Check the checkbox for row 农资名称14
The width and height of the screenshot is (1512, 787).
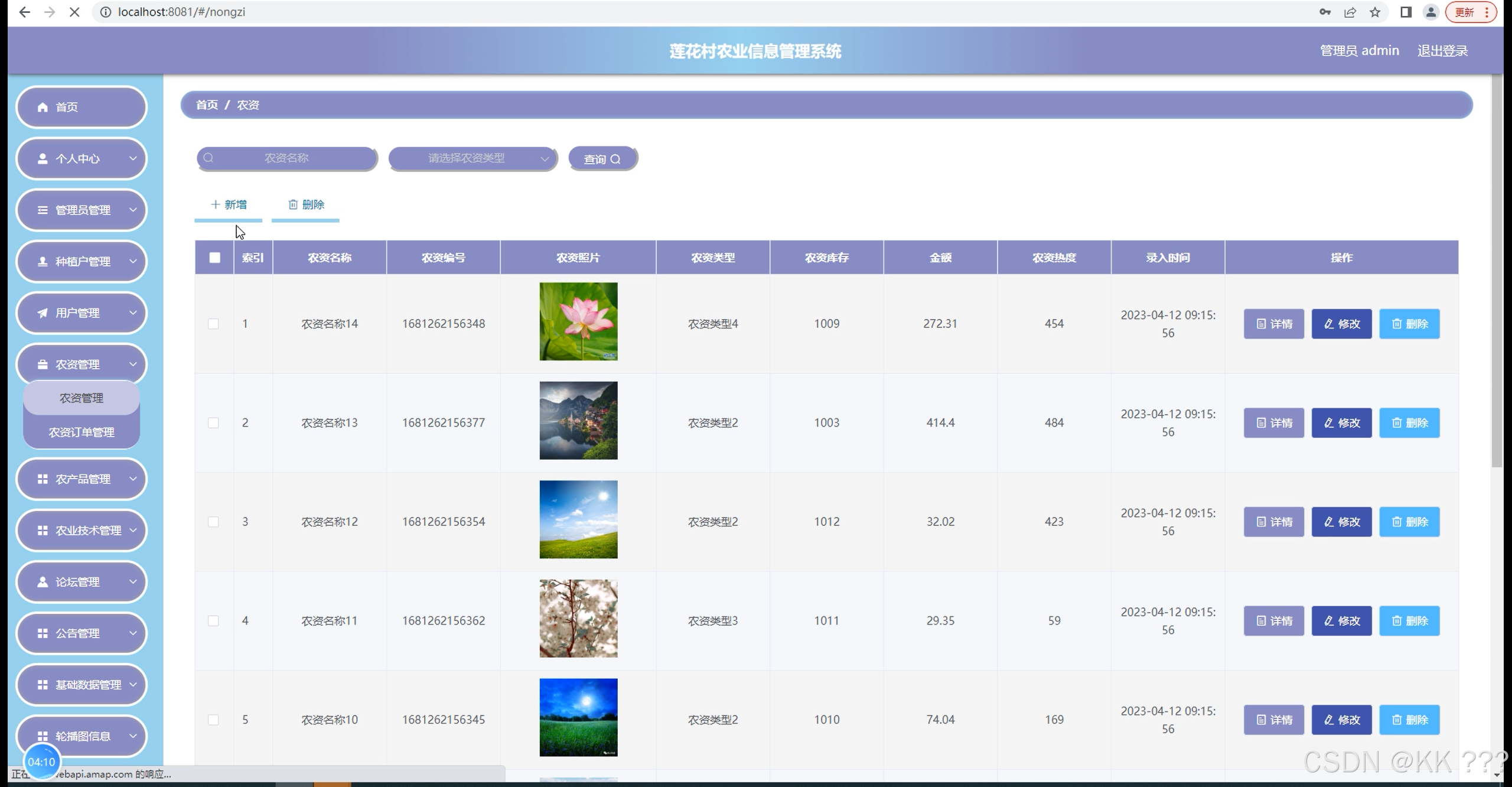point(213,324)
